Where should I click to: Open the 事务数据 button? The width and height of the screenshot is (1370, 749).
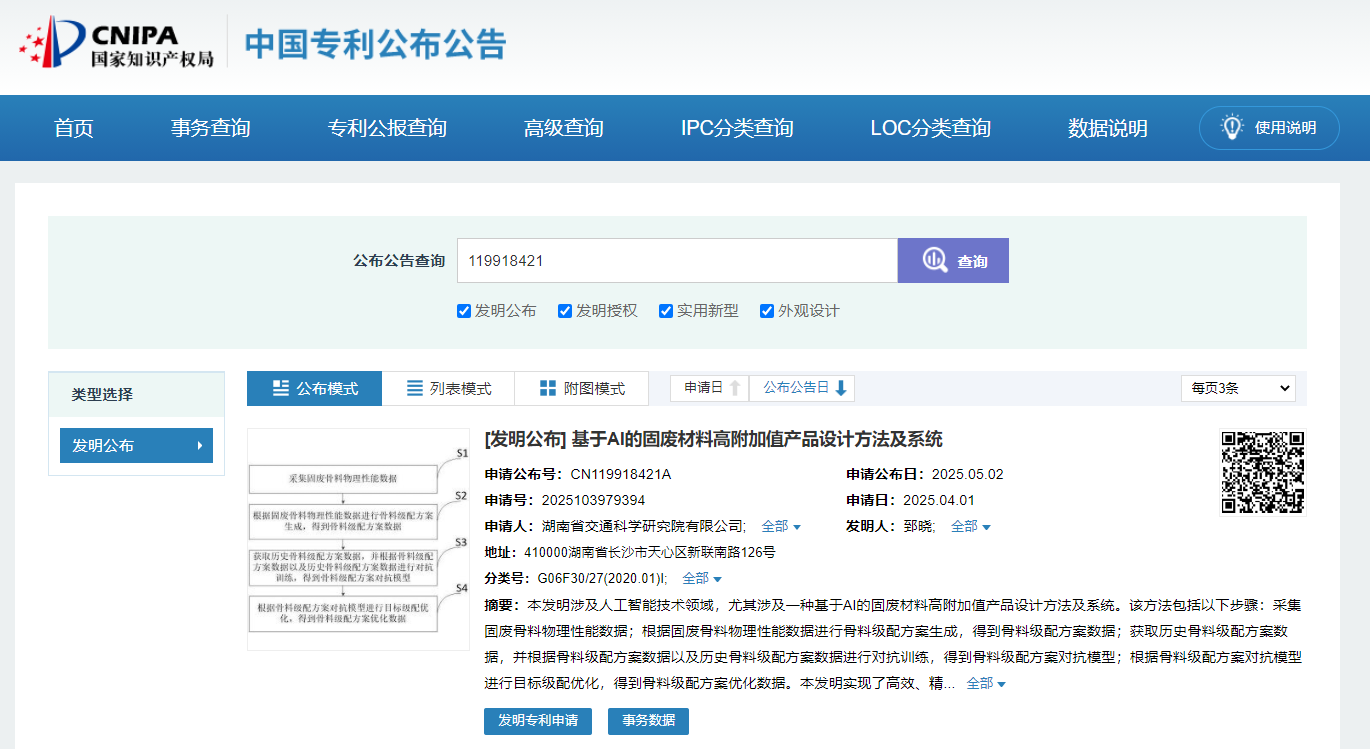648,721
